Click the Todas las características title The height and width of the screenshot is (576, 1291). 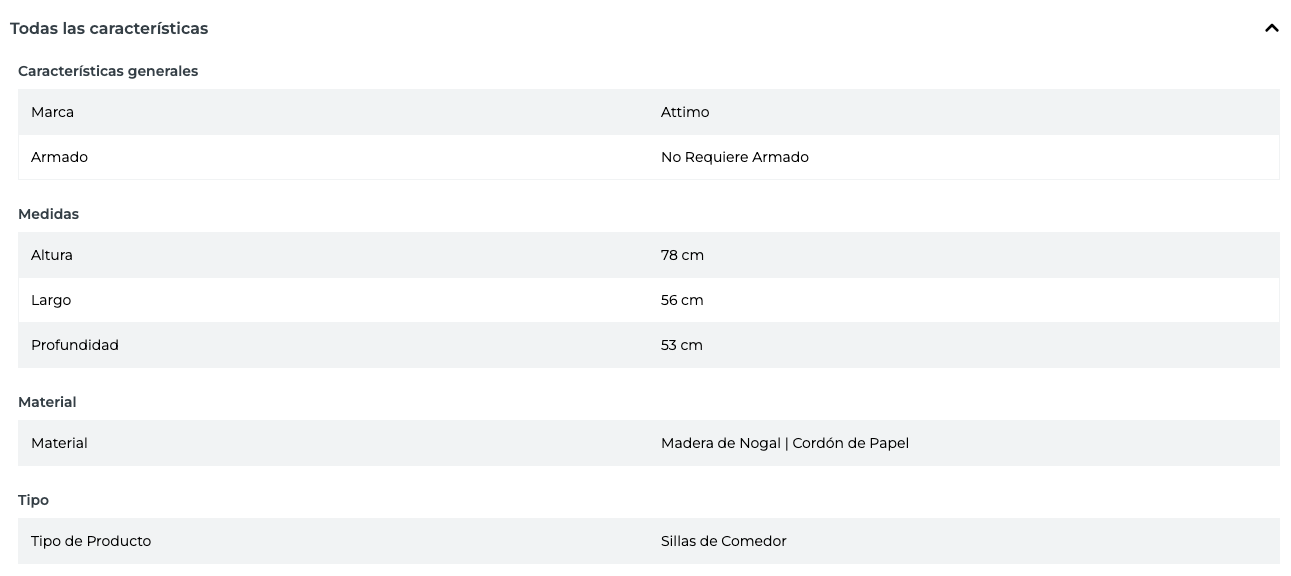click(109, 28)
